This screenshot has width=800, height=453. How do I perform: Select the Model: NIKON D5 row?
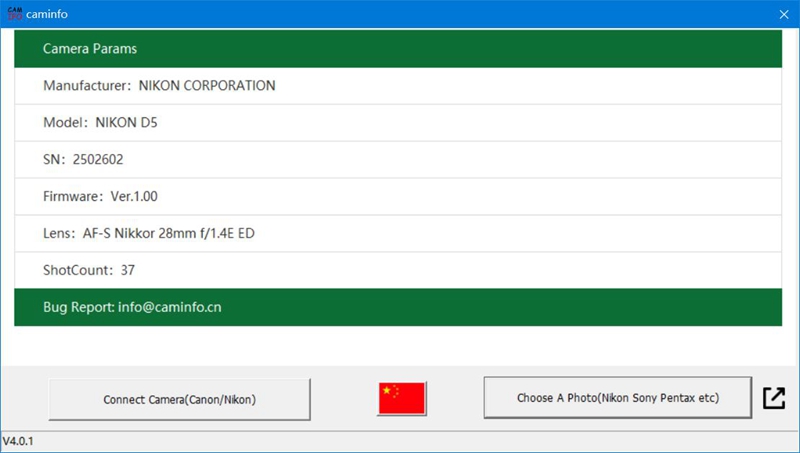[x=398, y=123]
